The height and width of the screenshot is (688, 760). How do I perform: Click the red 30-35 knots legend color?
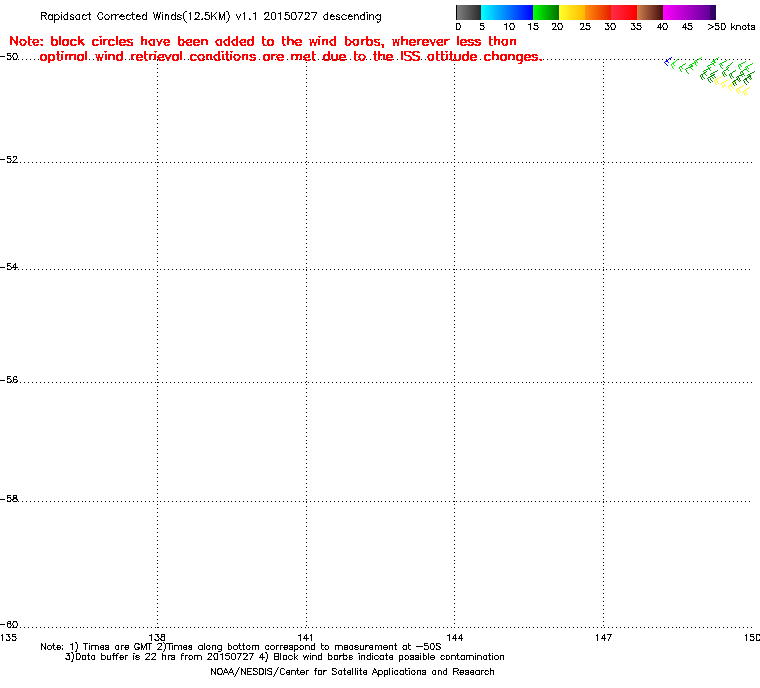tap(624, 12)
